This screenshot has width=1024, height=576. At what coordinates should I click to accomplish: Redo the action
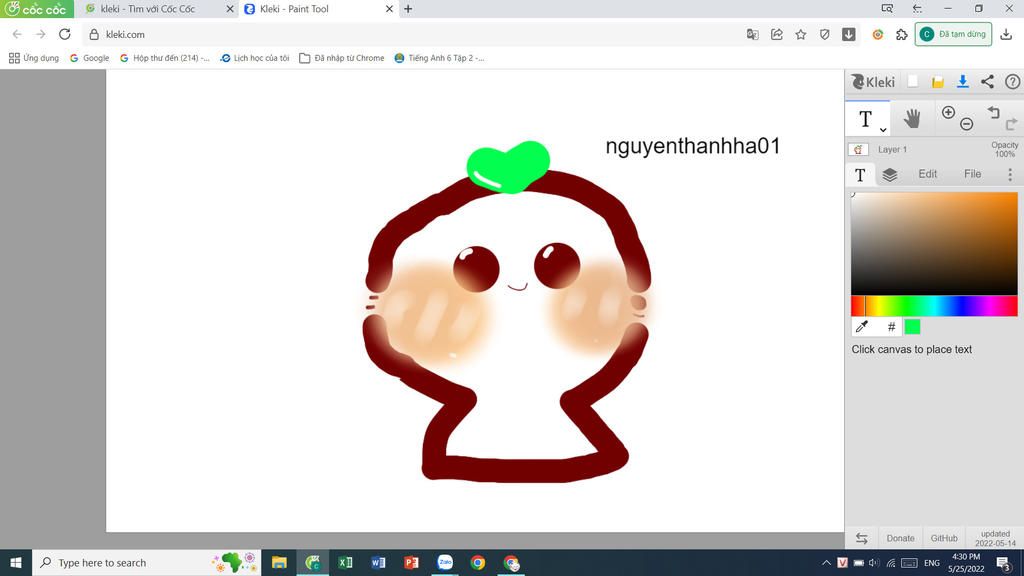(x=1012, y=124)
